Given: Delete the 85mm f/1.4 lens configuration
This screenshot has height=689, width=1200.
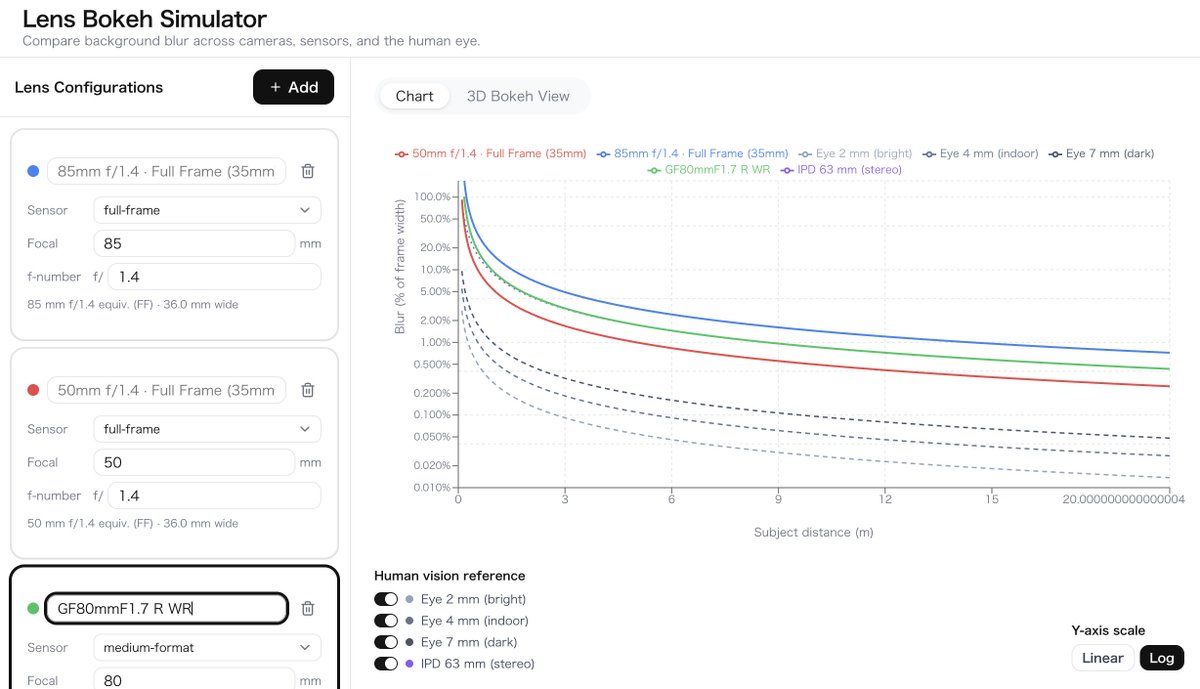Looking at the screenshot, I should 308,171.
